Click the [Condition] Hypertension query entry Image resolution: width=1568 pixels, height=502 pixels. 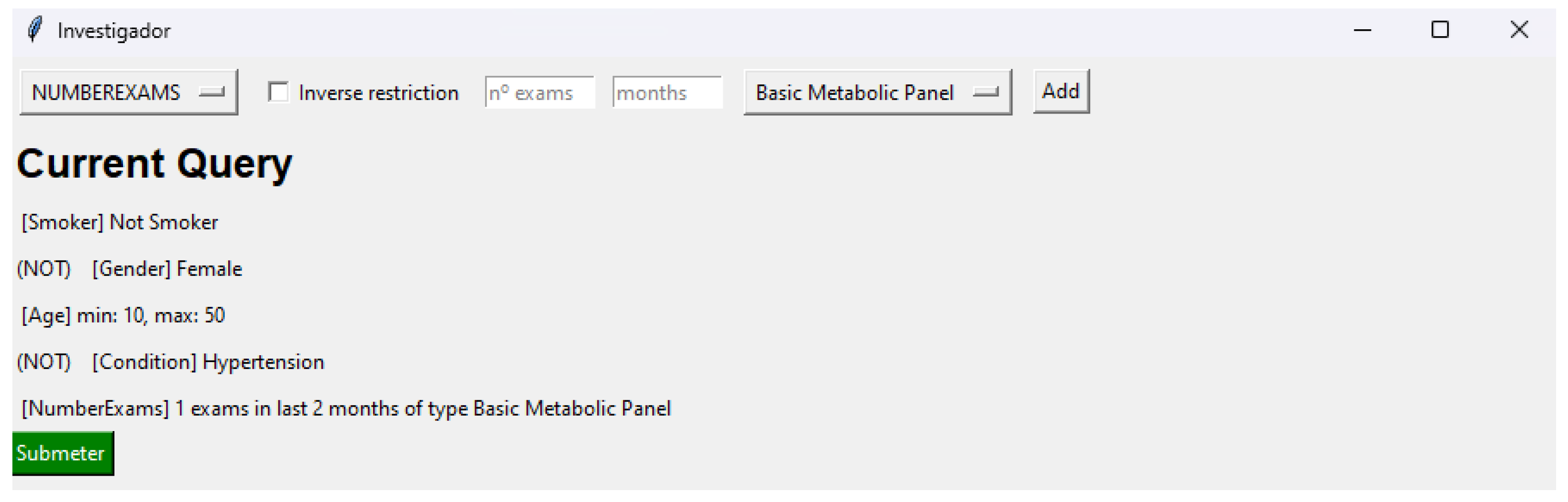pos(208,363)
